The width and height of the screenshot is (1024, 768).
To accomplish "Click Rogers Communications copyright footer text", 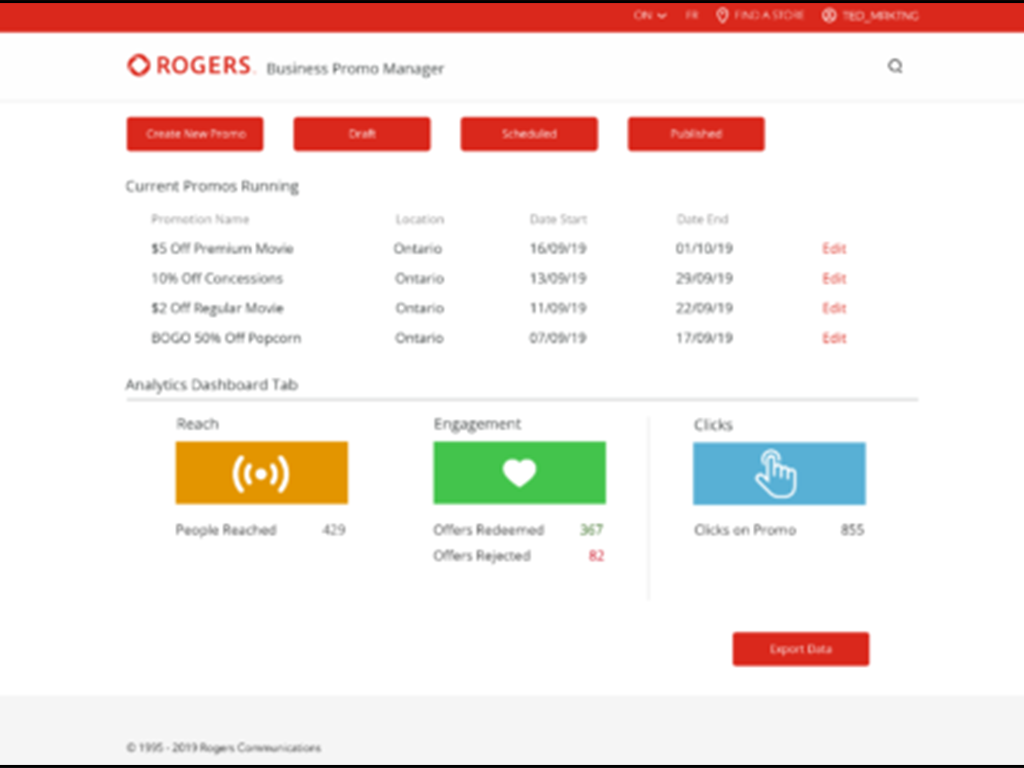I will click(x=223, y=748).
